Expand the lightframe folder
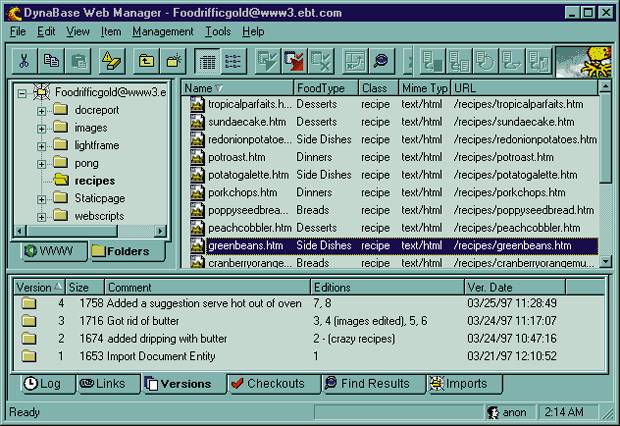620x426 pixels. coord(42,146)
